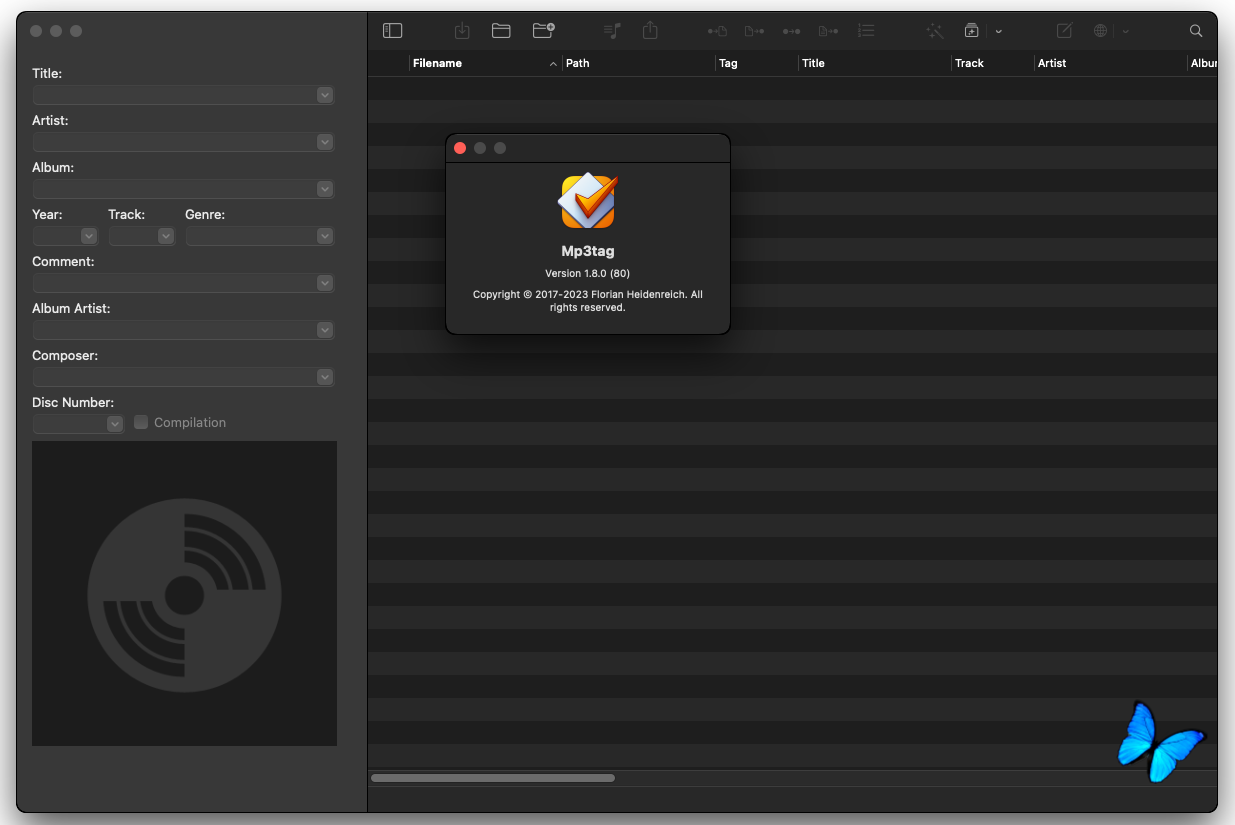Expand the Genre dropdown arrow

324,236
